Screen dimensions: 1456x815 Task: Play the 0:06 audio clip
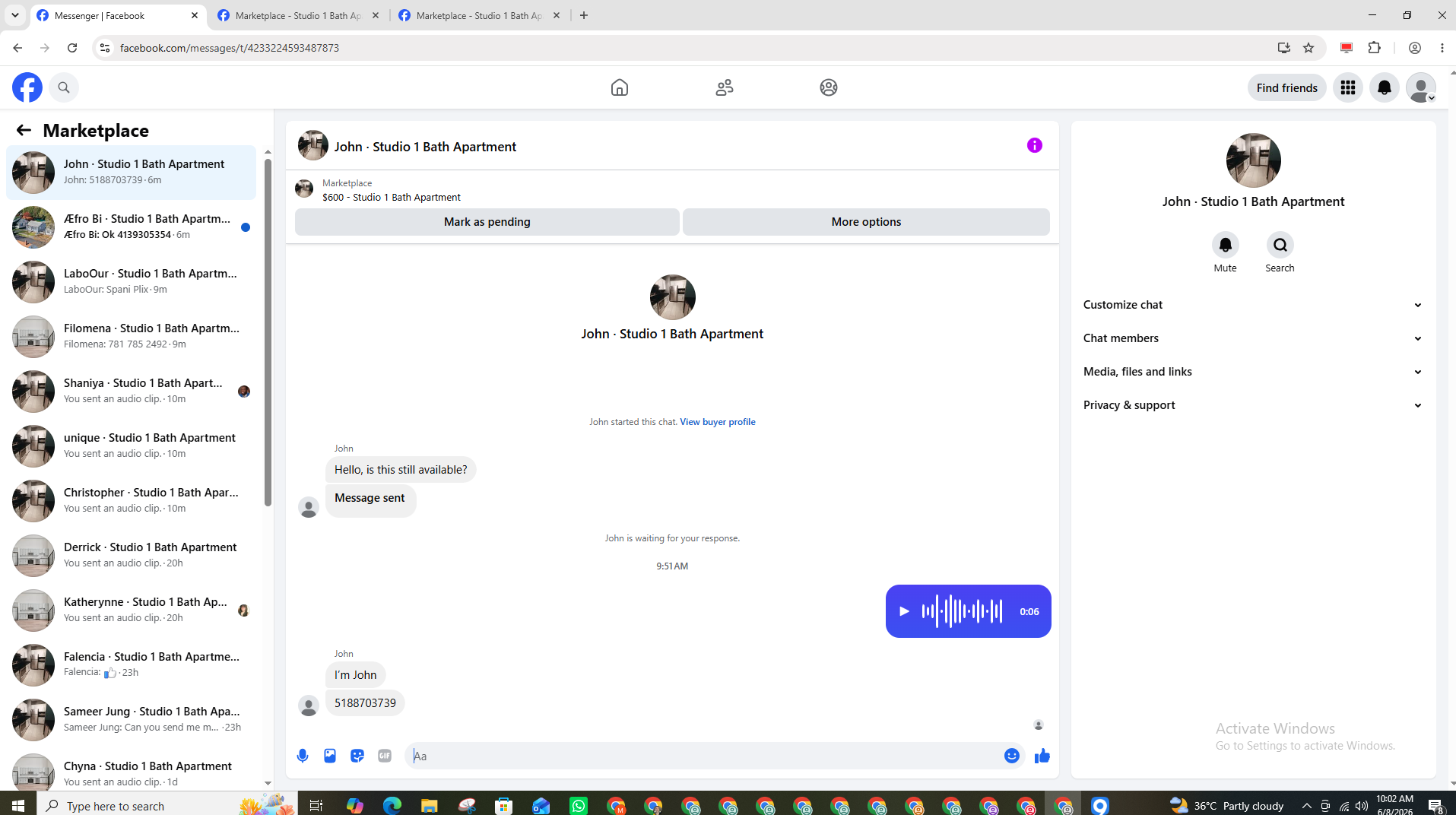(904, 611)
